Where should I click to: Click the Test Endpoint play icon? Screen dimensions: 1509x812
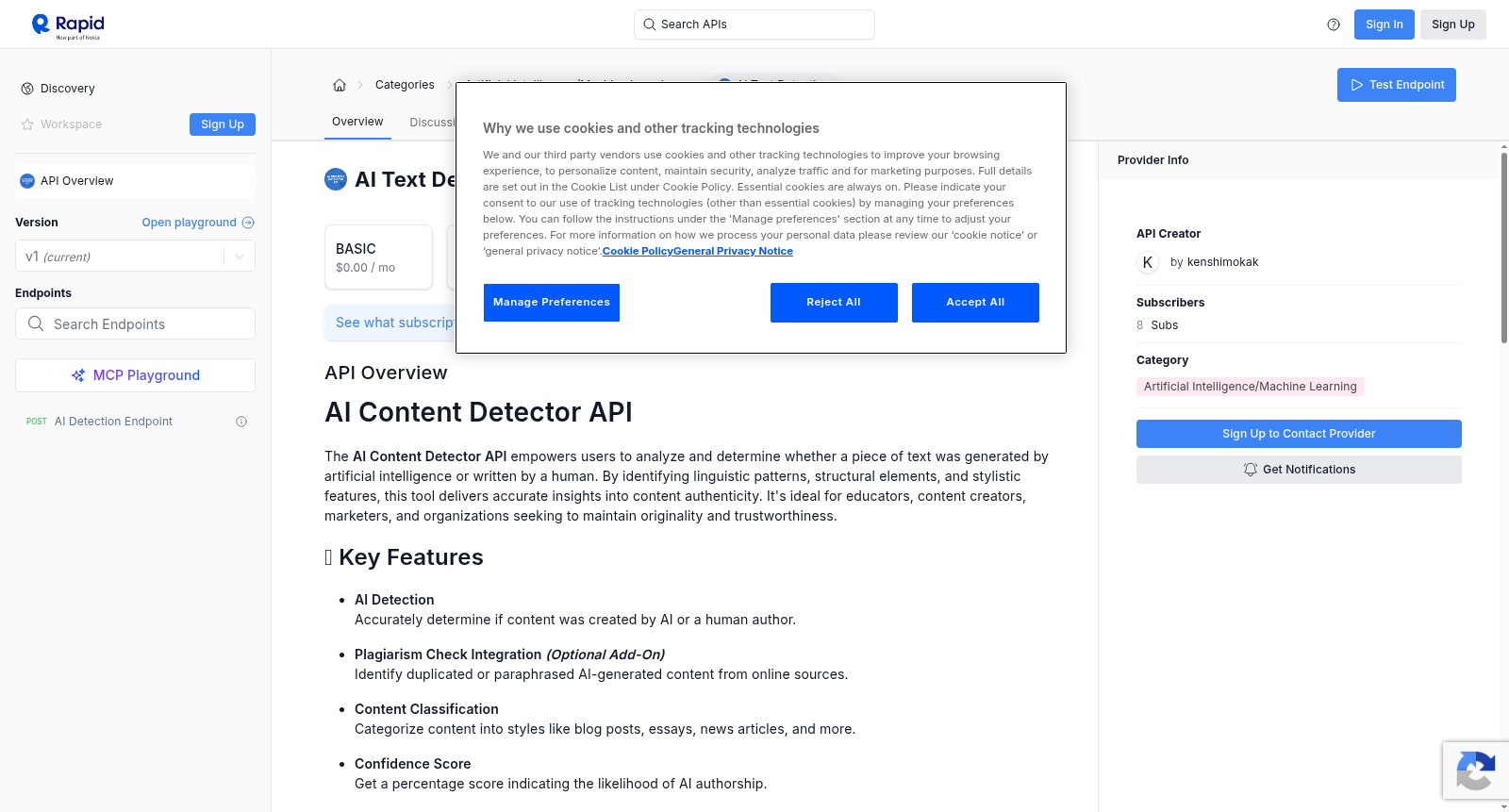(x=1357, y=85)
